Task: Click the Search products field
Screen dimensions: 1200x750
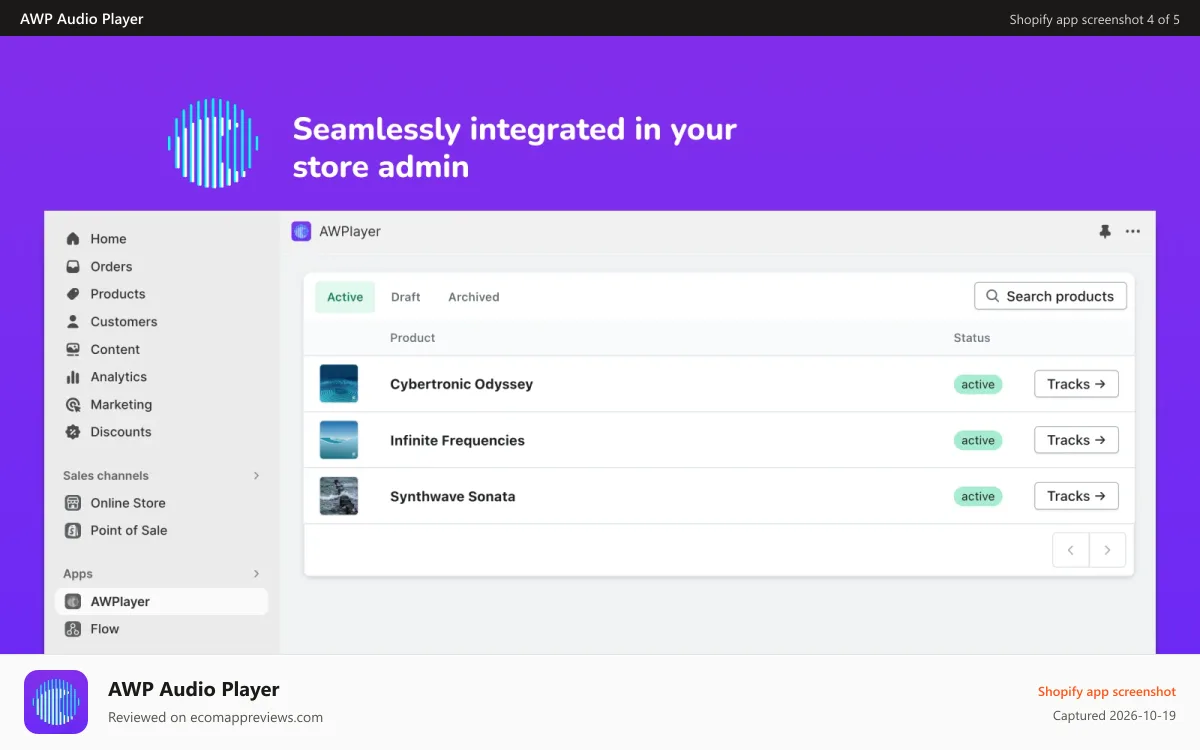Action: click(1050, 296)
